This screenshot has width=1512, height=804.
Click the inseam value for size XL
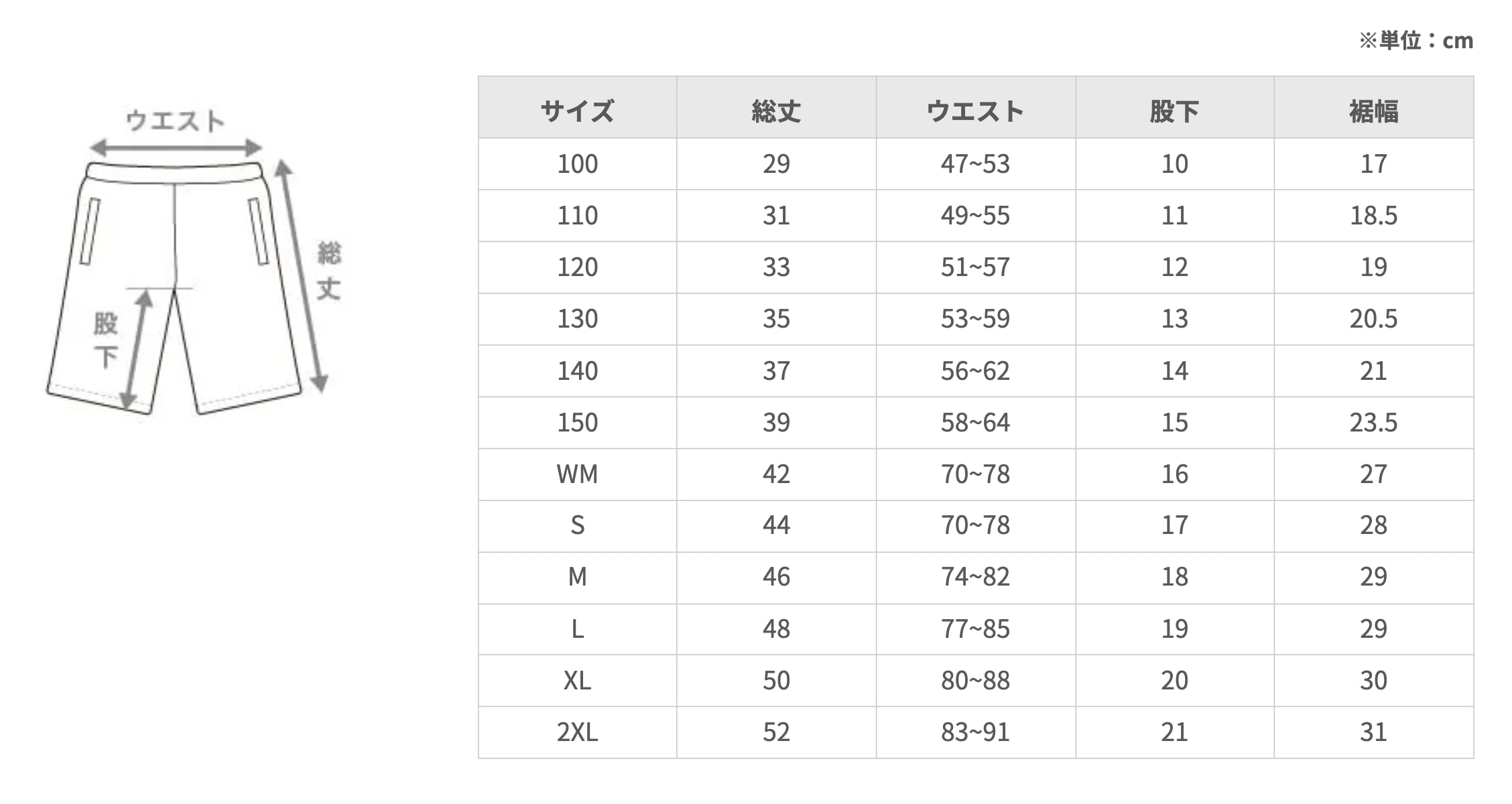1174,681
